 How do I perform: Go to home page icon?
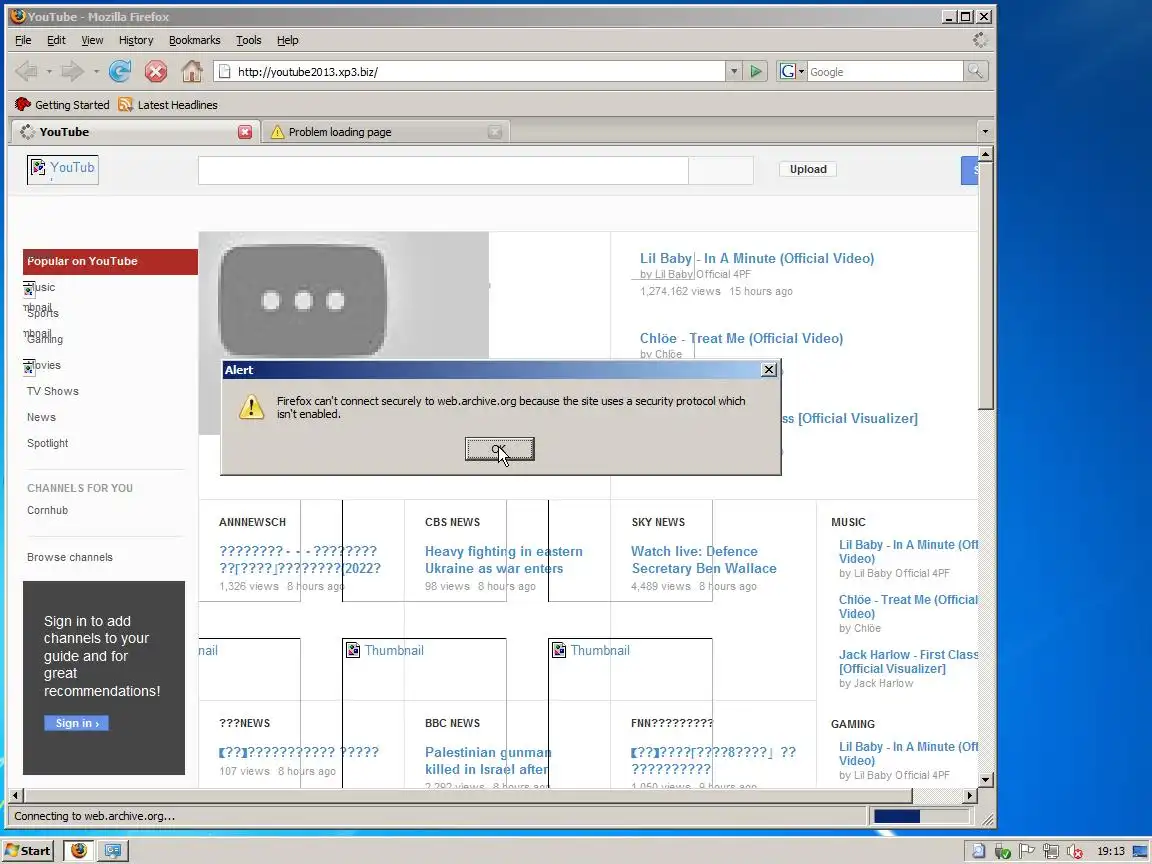192,71
